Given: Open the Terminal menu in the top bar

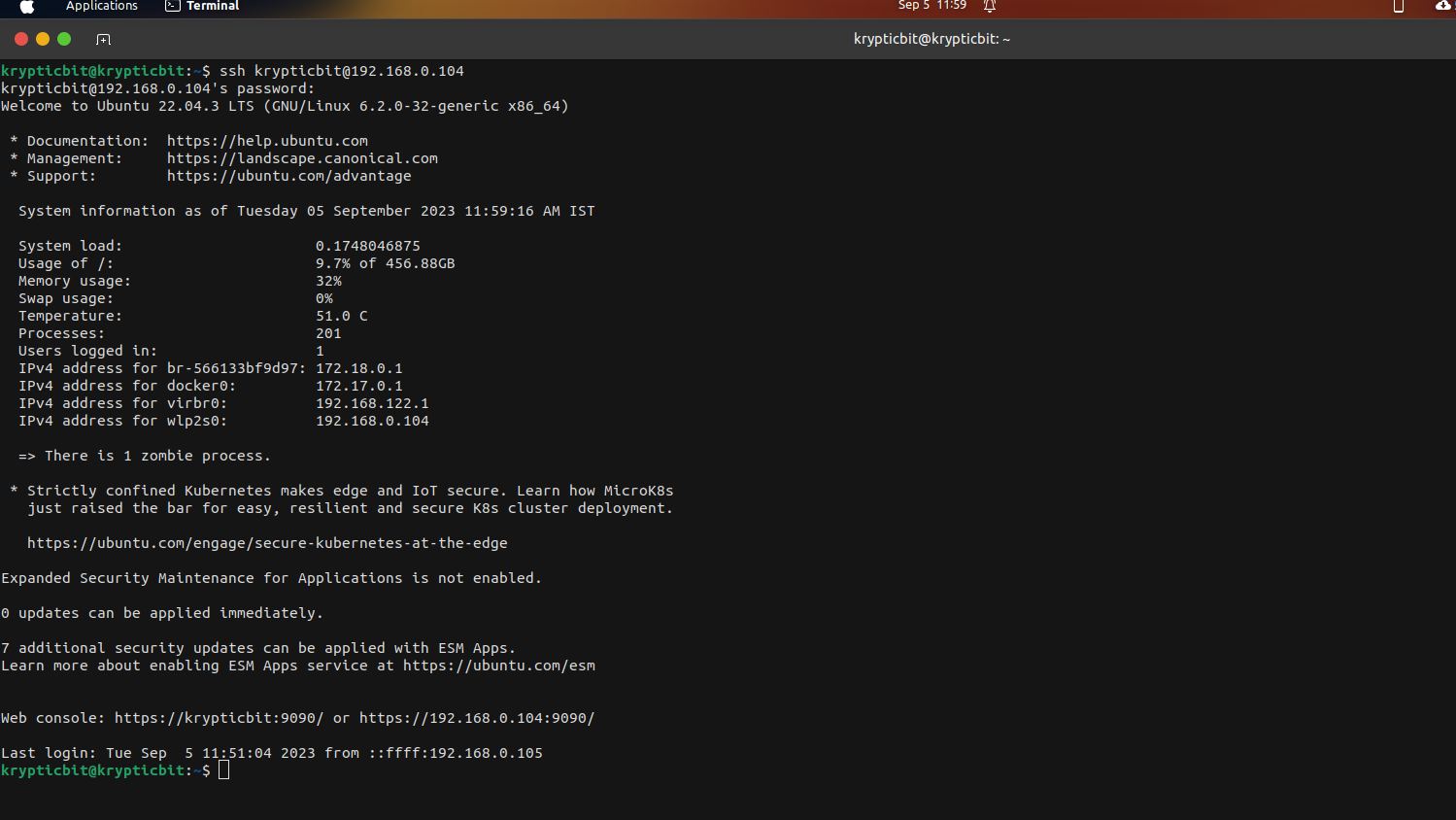Looking at the screenshot, I should coord(210,6).
